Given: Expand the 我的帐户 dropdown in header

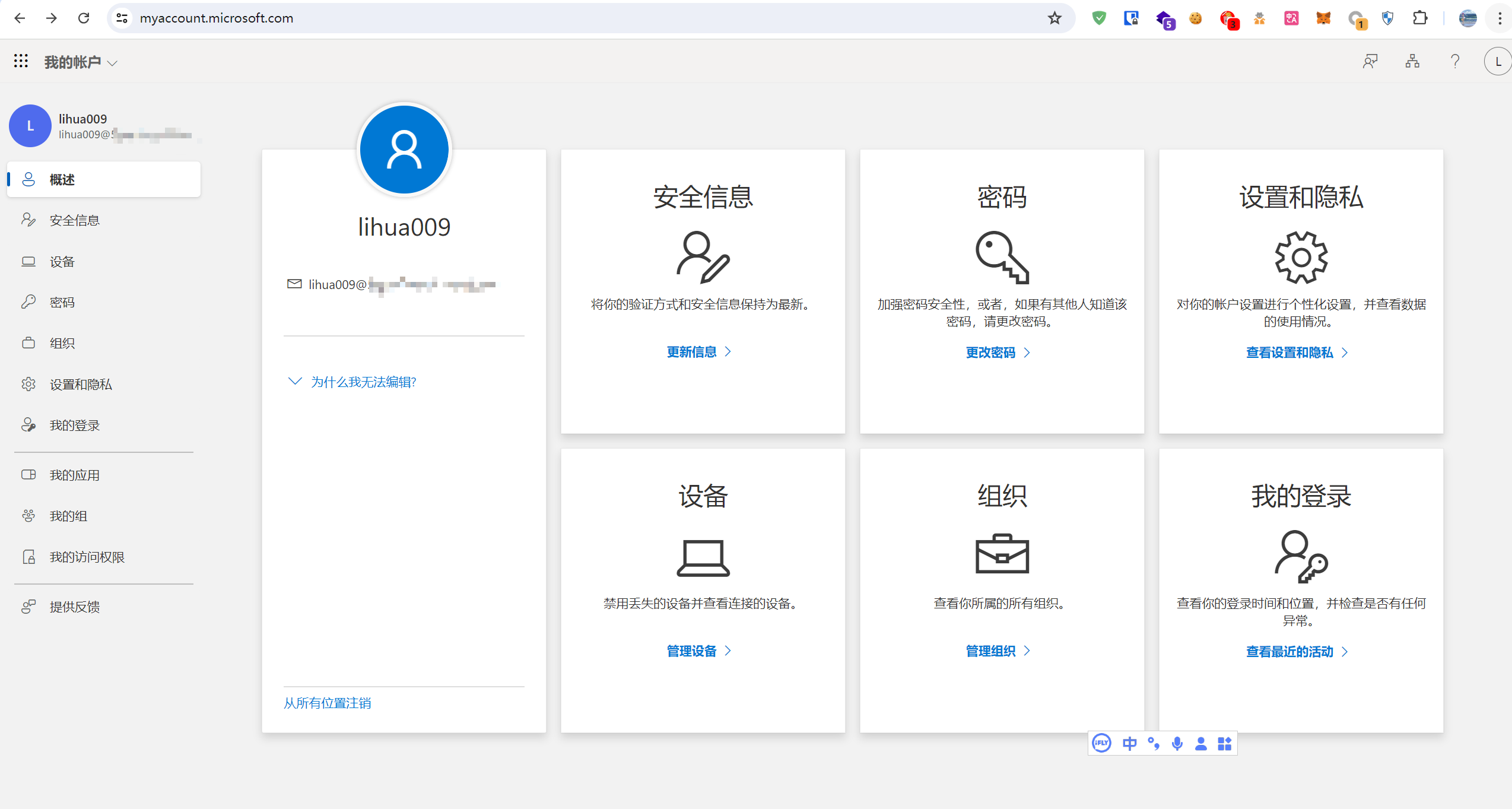Looking at the screenshot, I should tap(81, 62).
